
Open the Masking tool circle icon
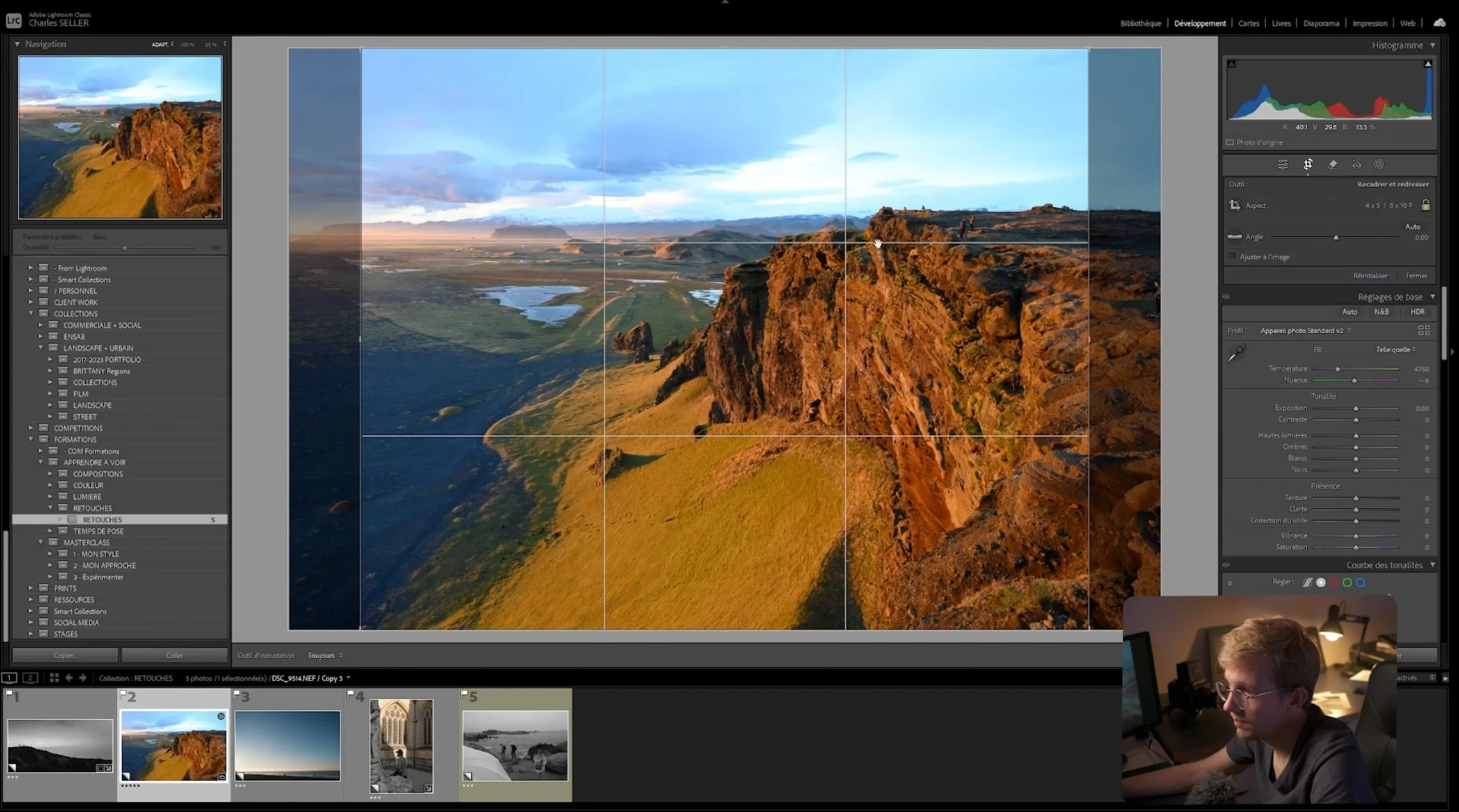[x=1379, y=165]
